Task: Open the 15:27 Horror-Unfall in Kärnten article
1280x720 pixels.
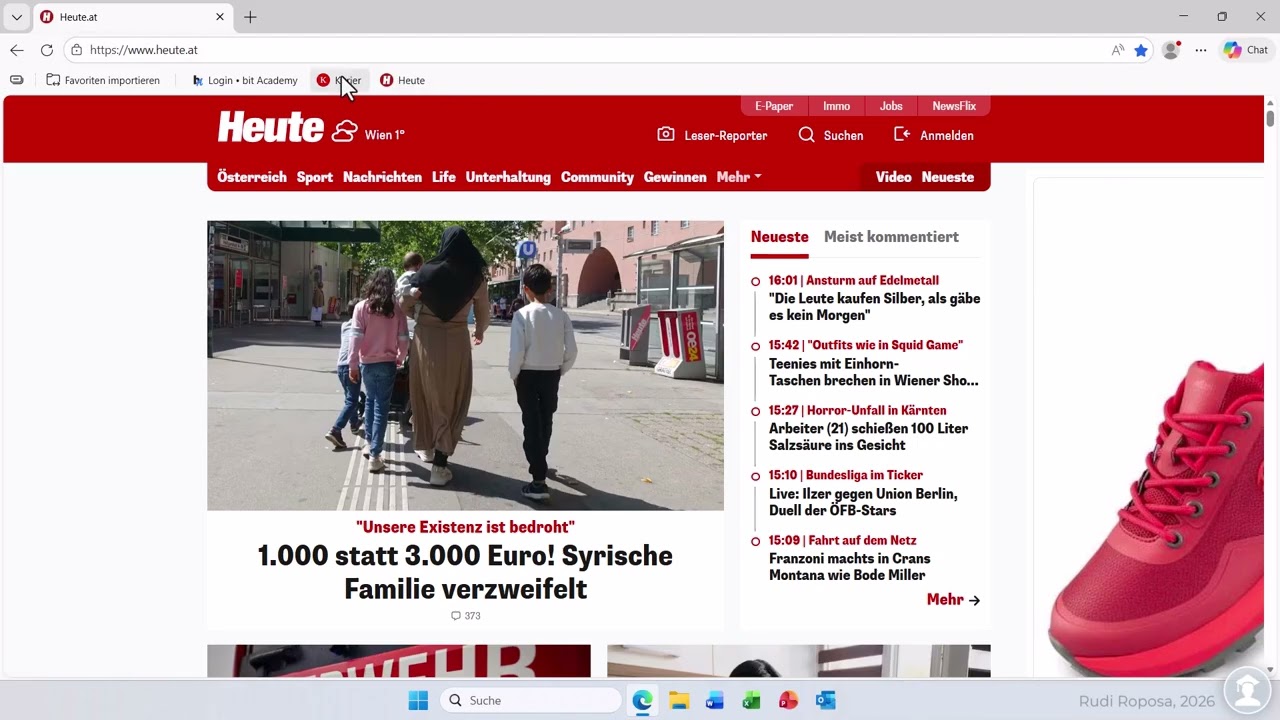Action: point(866,428)
